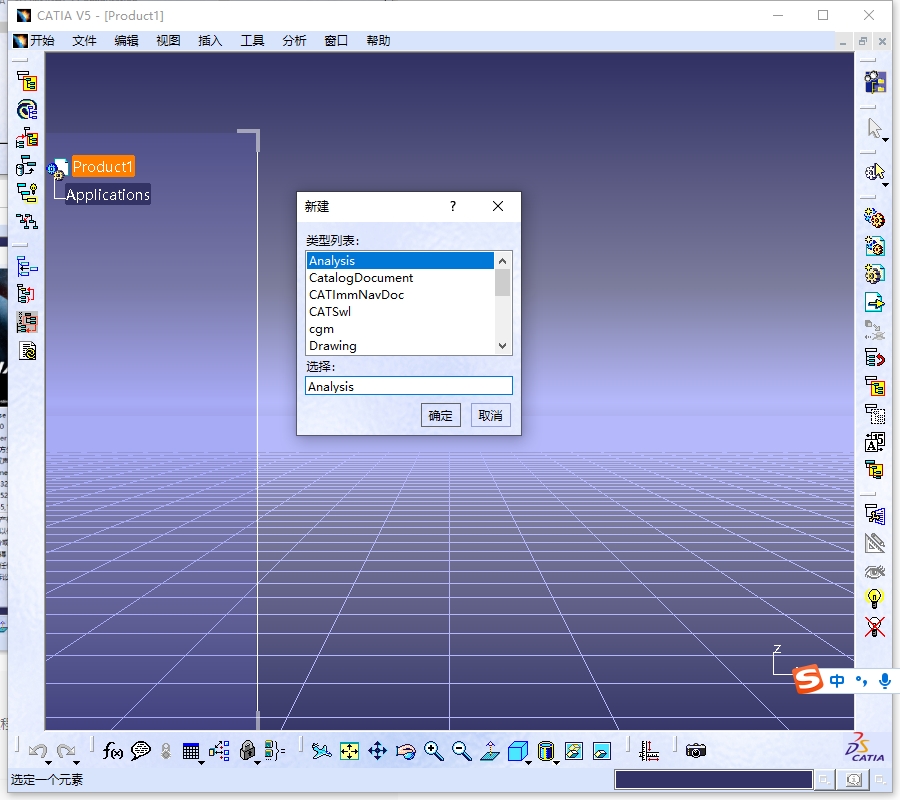Click the Capture camera icon
This screenshot has width=900, height=800.
pyautogui.click(x=696, y=751)
